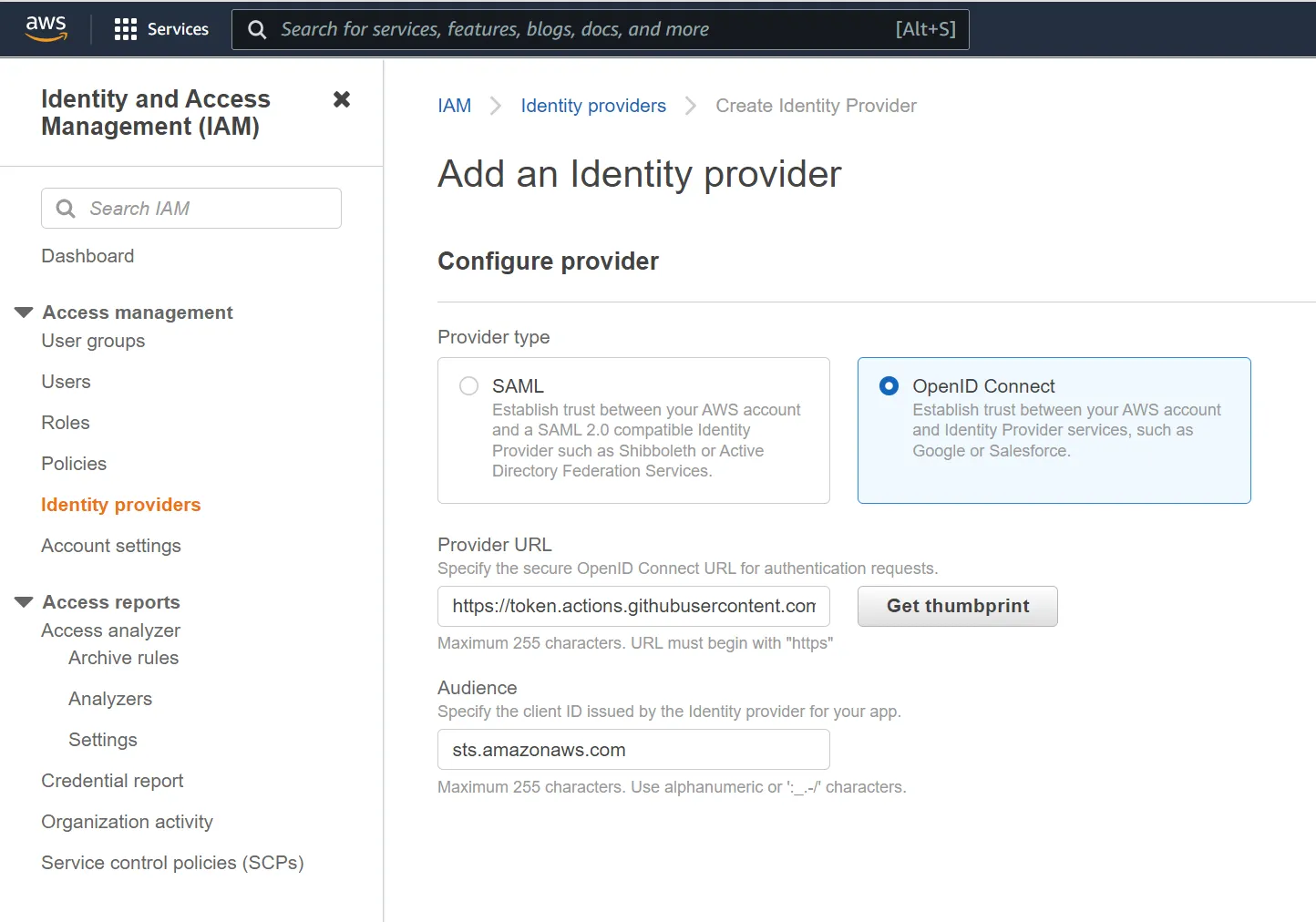View the Credential report
Viewport: 1316px width, 922px height.
(112, 781)
